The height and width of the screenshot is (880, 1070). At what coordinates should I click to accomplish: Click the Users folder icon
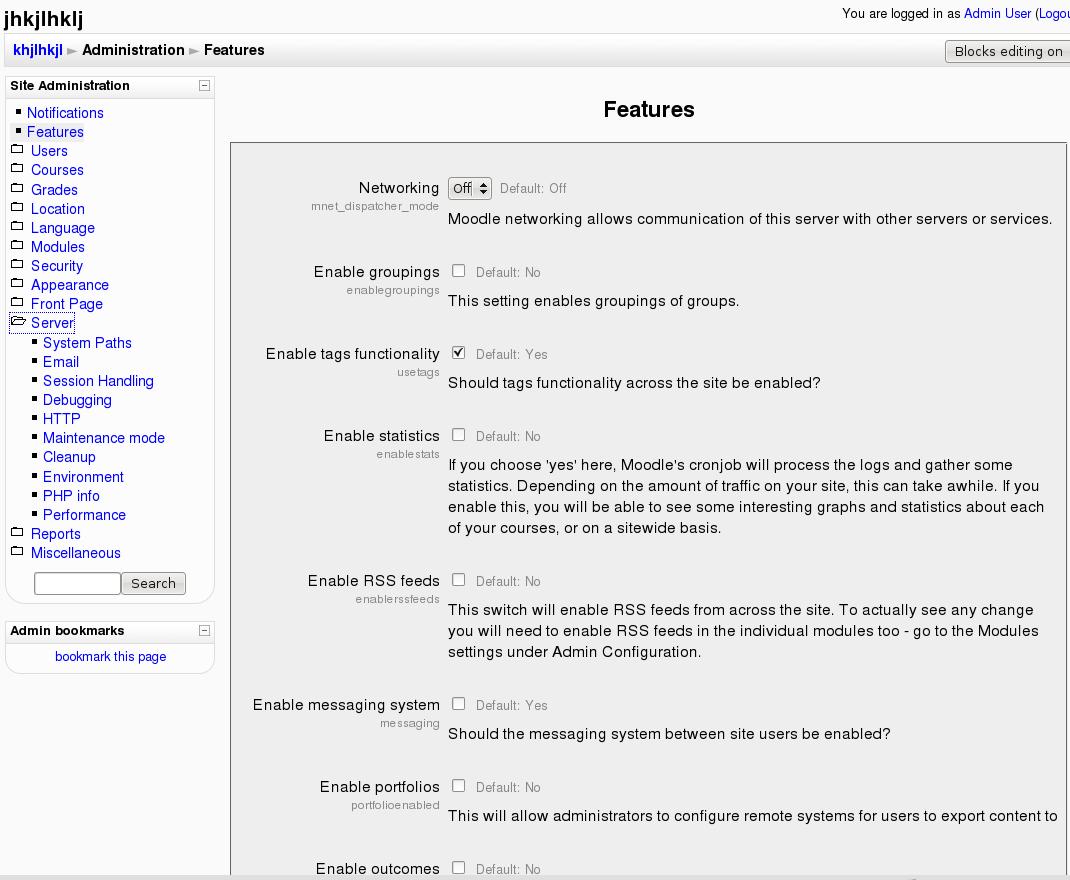coord(17,149)
